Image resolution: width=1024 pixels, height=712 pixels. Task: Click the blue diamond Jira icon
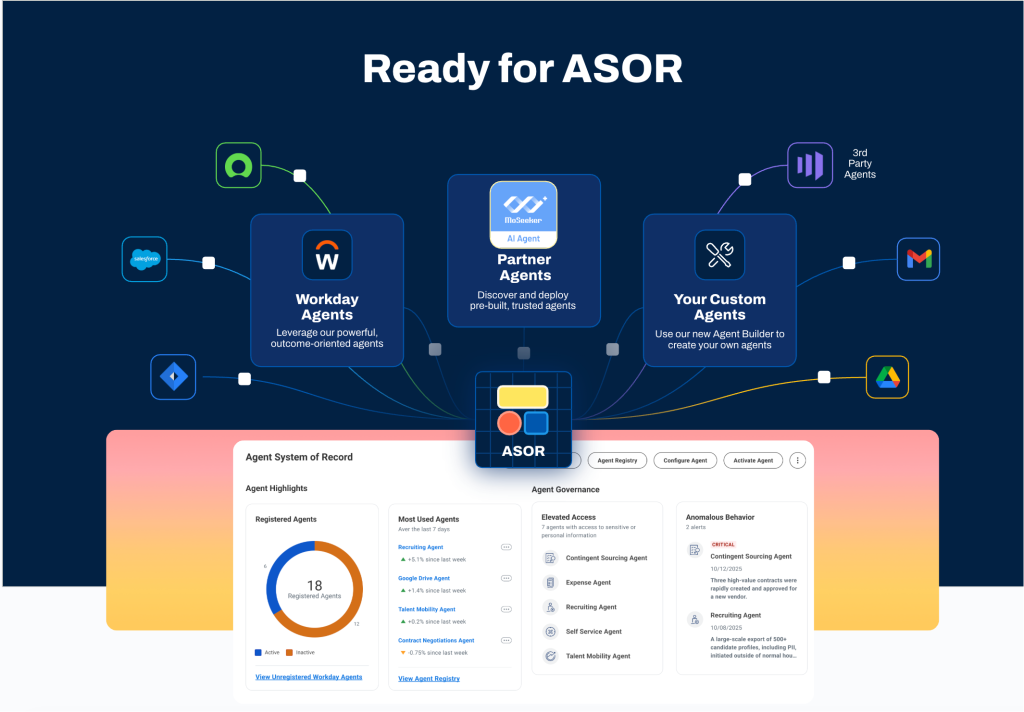click(x=173, y=377)
